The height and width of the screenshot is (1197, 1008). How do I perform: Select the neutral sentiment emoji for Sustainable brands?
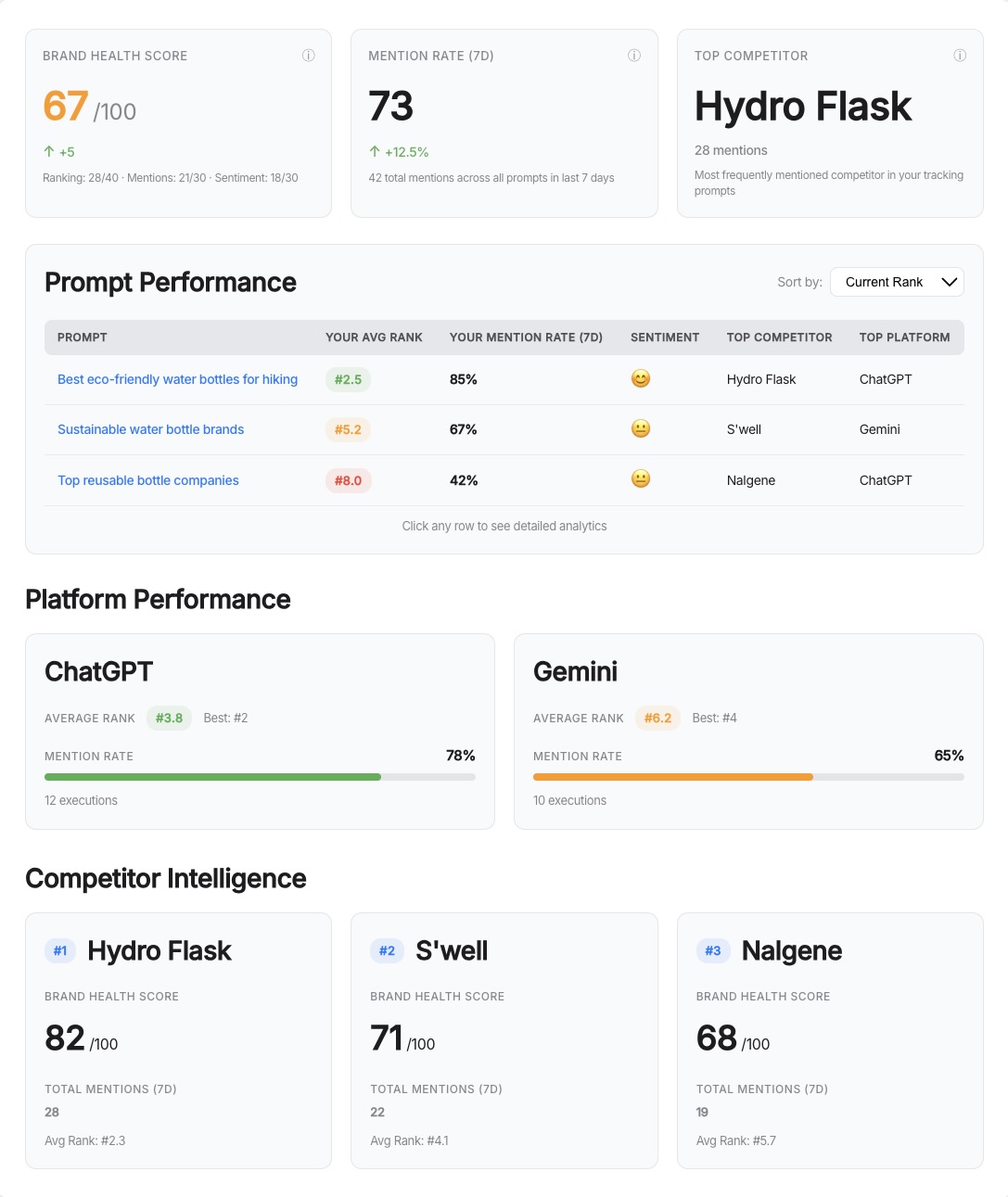tap(640, 428)
